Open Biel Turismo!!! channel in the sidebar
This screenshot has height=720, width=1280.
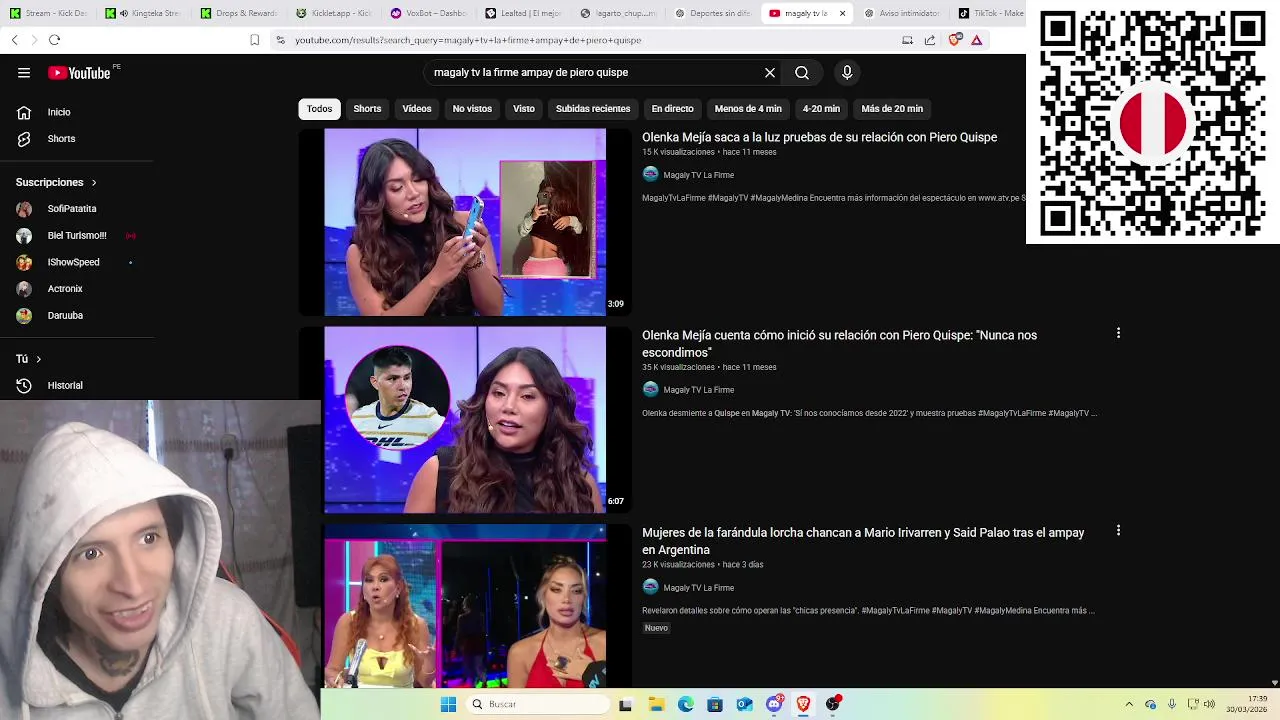click(x=78, y=236)
